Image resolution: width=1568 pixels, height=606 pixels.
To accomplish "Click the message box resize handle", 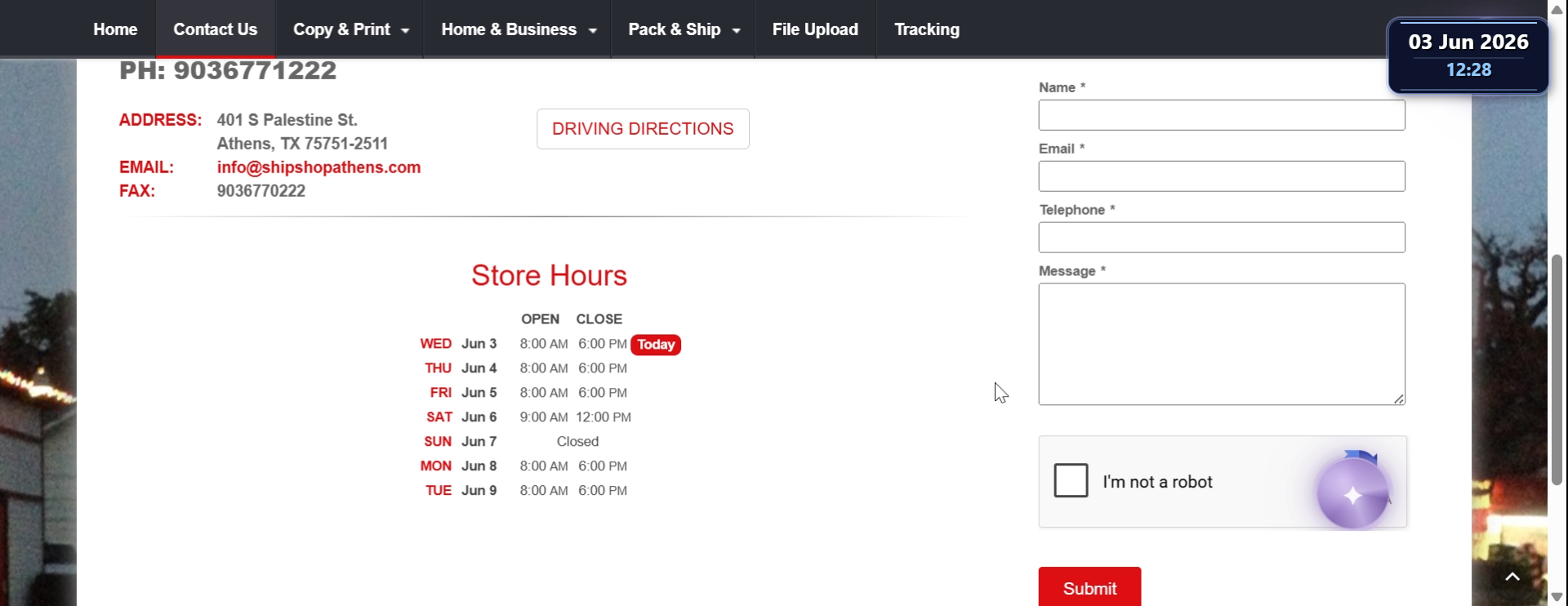I will (x=1399, y=399).
